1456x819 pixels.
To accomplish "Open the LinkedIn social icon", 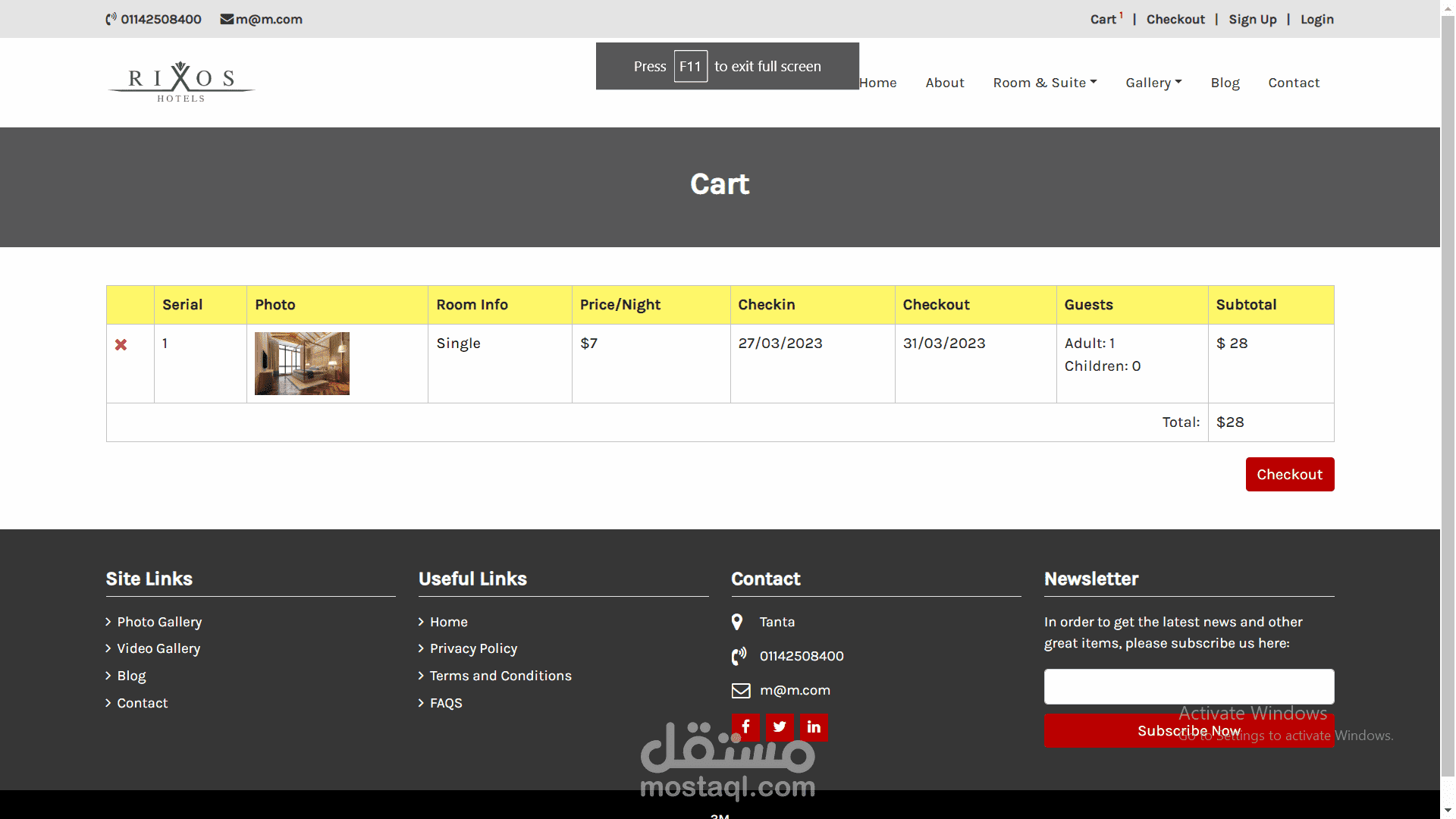I will click(814, 727).
